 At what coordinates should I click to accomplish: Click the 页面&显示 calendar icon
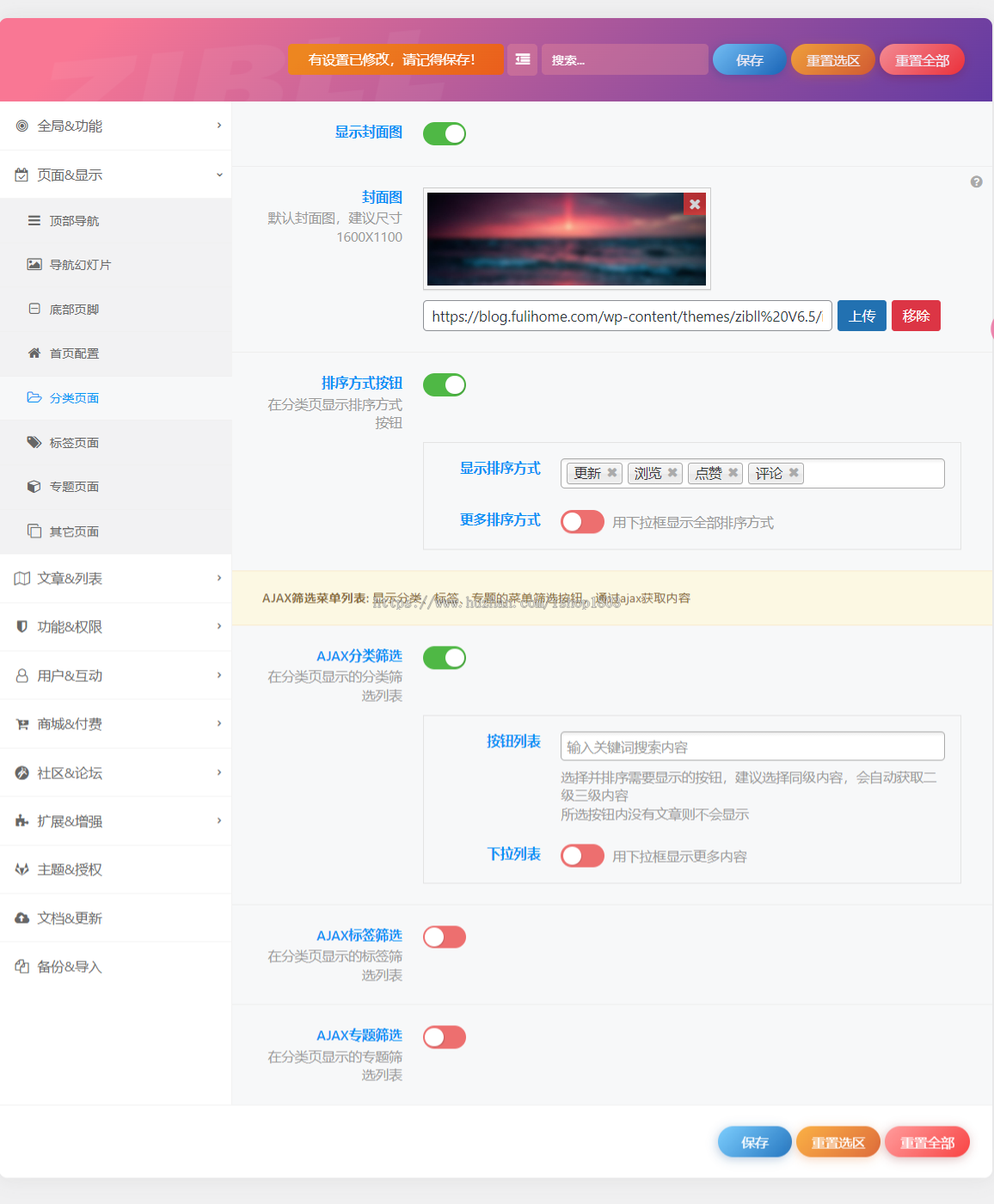click(22, 175)
